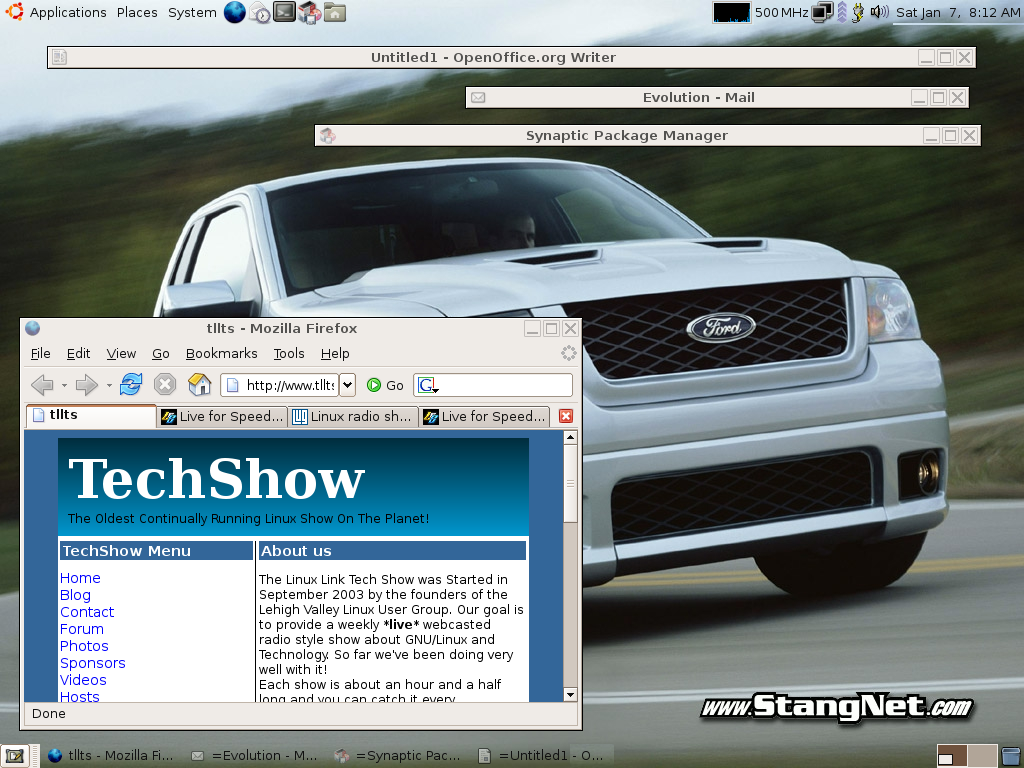
Task: Open the Firefox File menu
Action: tap(40, 353)
